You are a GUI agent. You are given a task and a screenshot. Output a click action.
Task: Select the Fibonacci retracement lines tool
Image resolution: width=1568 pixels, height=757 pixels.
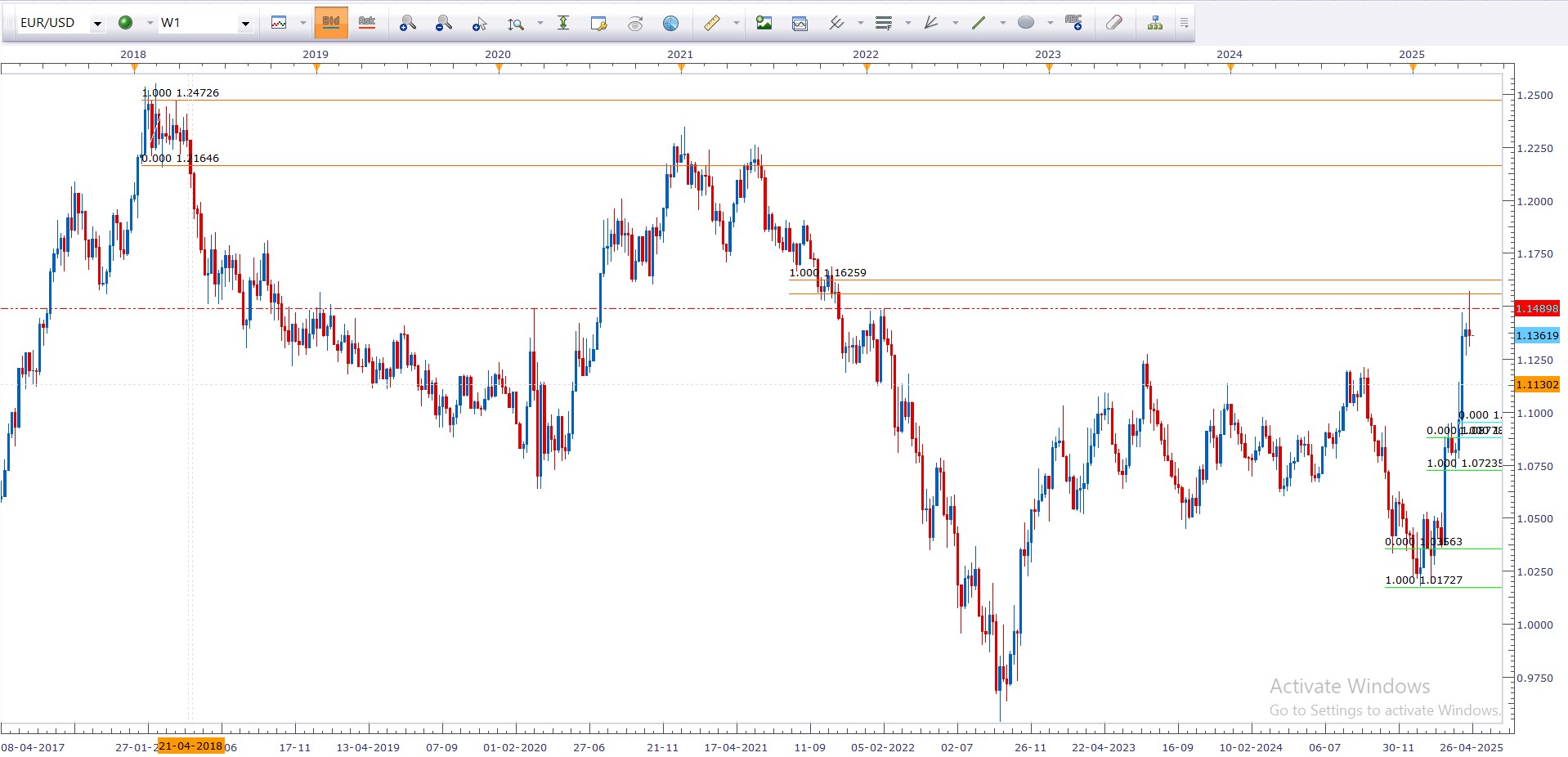click(x=883, y=23)
